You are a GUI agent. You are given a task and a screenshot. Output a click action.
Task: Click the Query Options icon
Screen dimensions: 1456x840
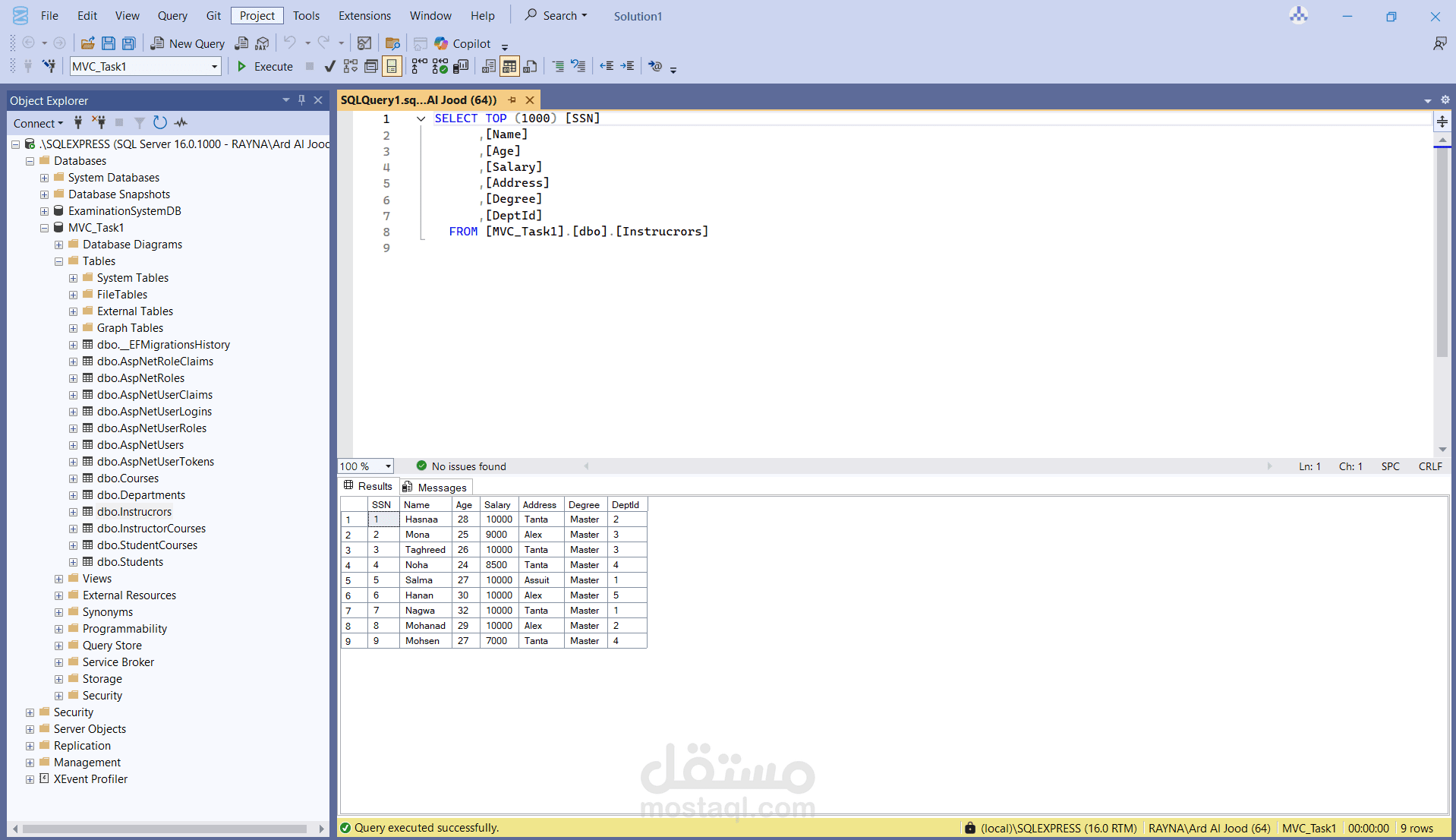[371, 66]
